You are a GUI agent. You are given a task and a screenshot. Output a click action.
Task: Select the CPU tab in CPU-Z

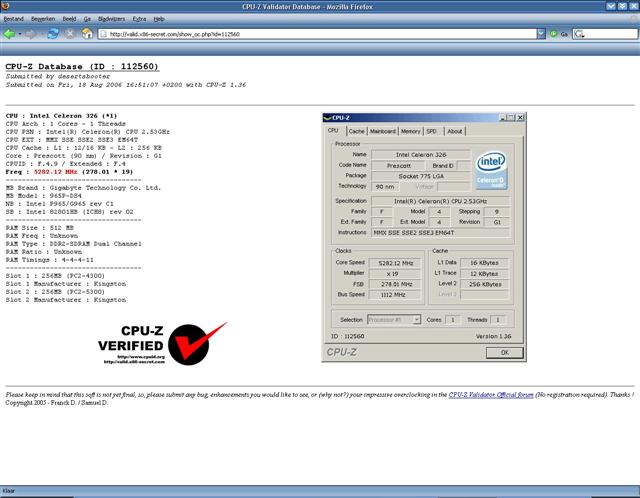(x=333, y=131)
